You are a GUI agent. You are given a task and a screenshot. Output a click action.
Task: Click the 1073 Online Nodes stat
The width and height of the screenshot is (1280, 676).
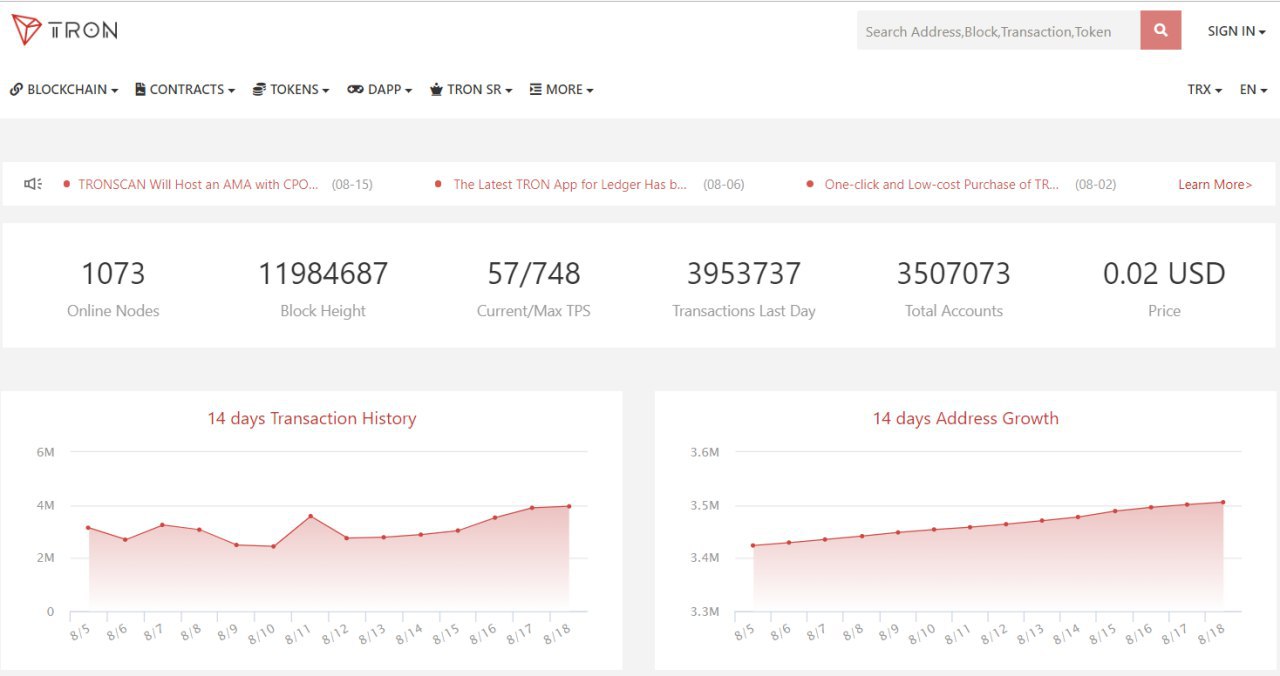point(113,287)
